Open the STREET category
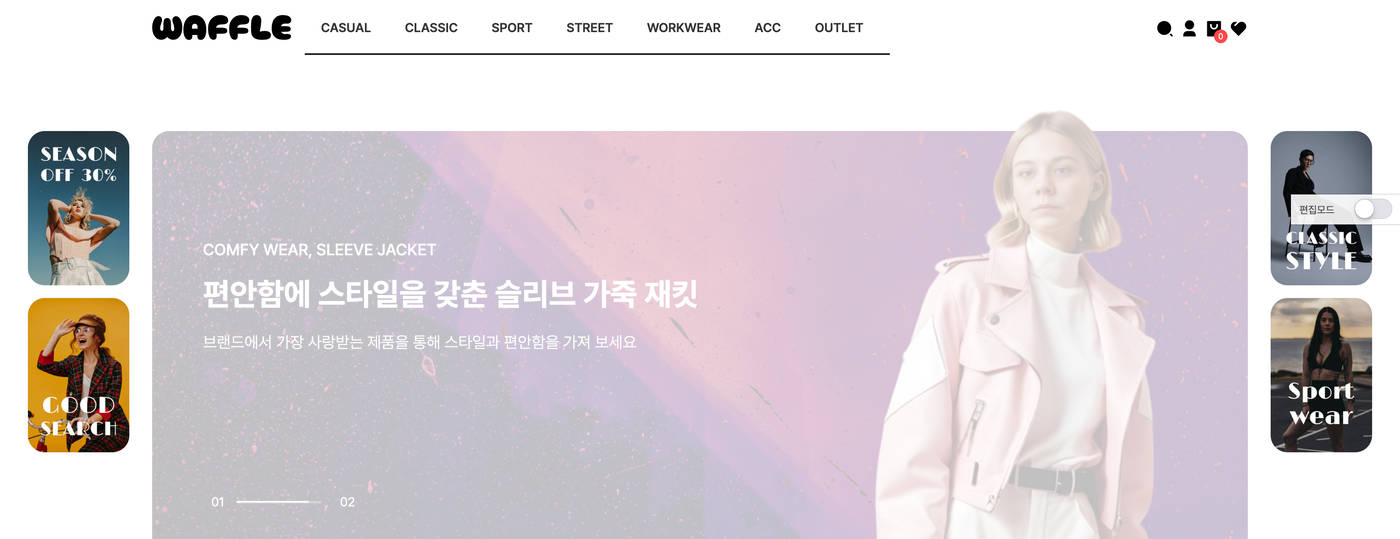 click(589, 28)
